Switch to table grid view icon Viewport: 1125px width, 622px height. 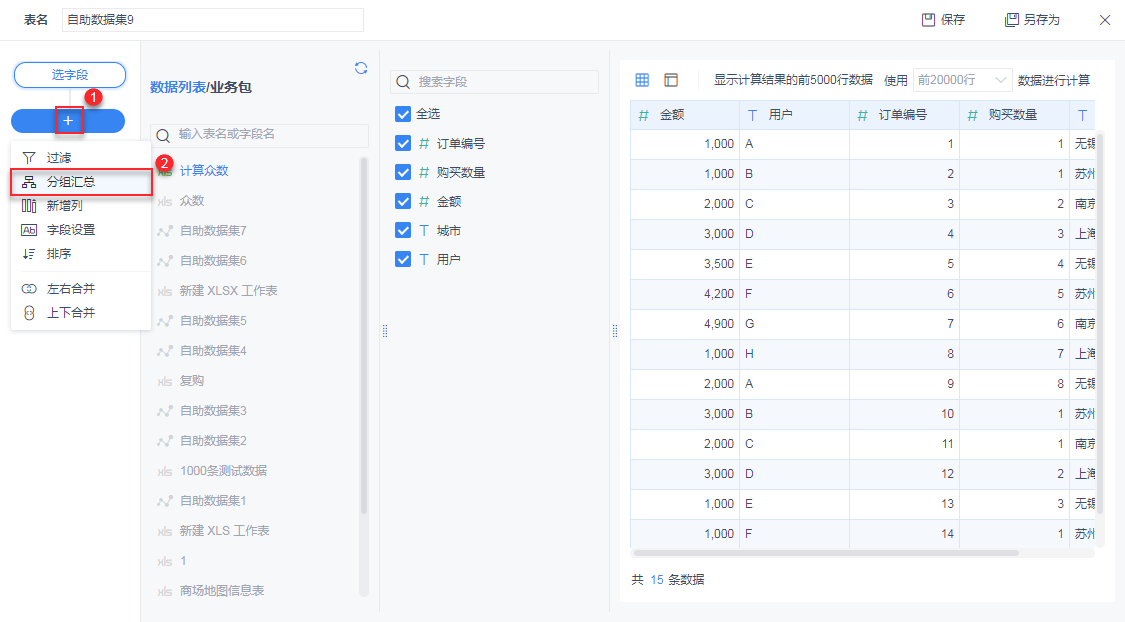(x=642, y=80)
